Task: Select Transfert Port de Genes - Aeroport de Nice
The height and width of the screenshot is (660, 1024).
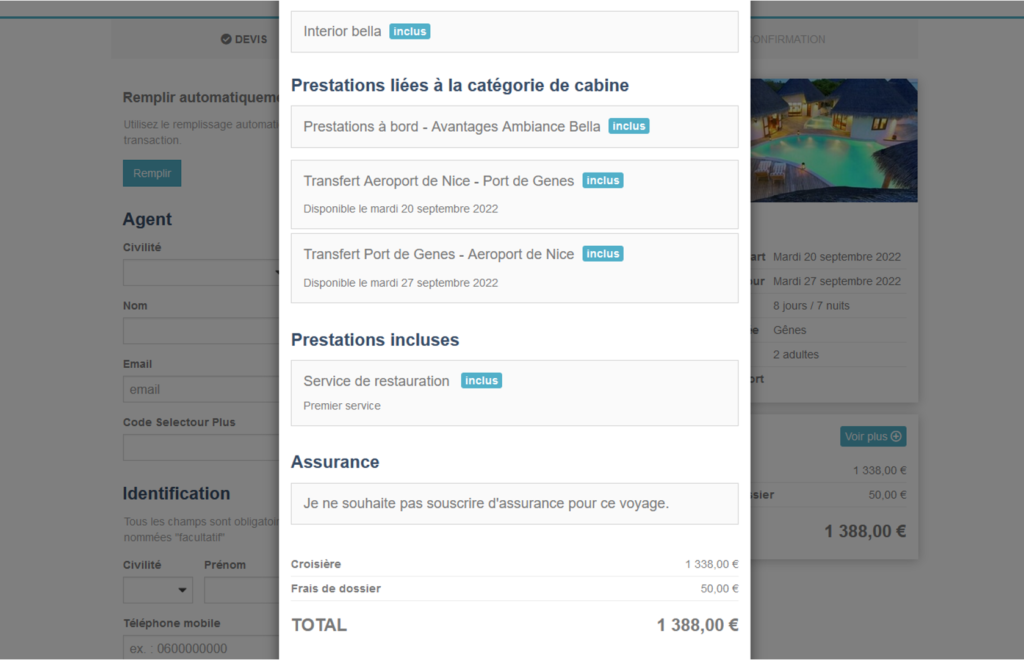Action: pos(514,267)
